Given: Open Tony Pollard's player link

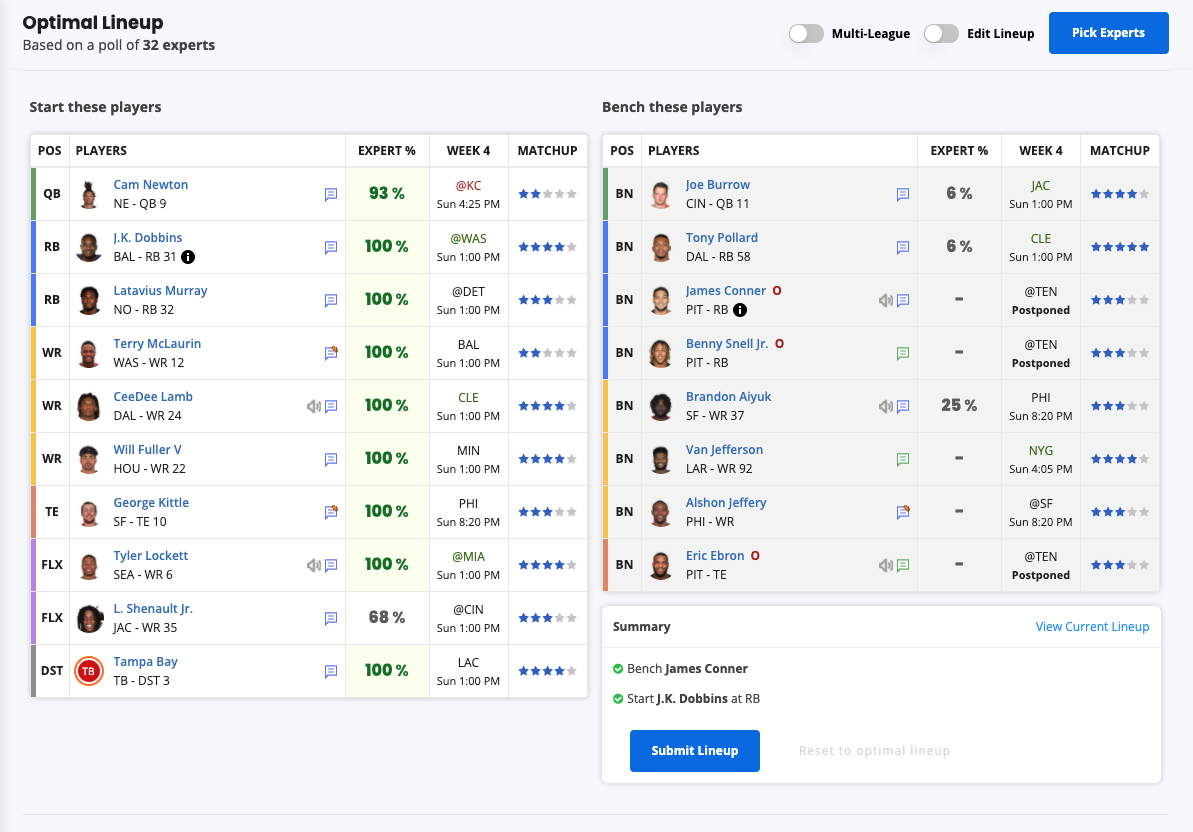Looking at the screenshot, I should point(721,238).
